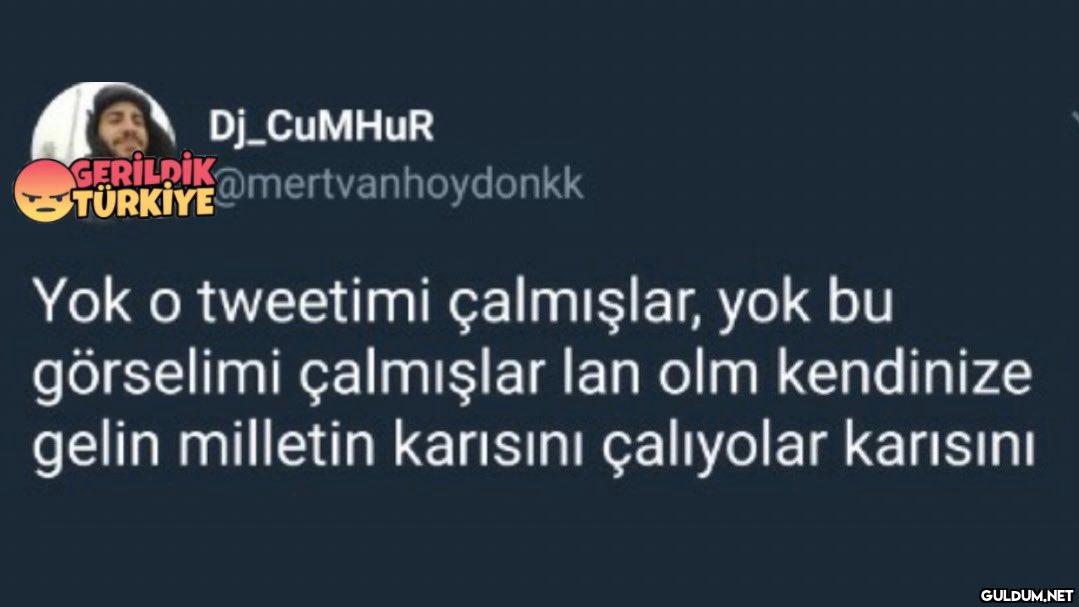The width and height of the screenshot is (1079, 607).
Task: Click the word "tweetimi" in the tweet
Action: coord(317,301)
